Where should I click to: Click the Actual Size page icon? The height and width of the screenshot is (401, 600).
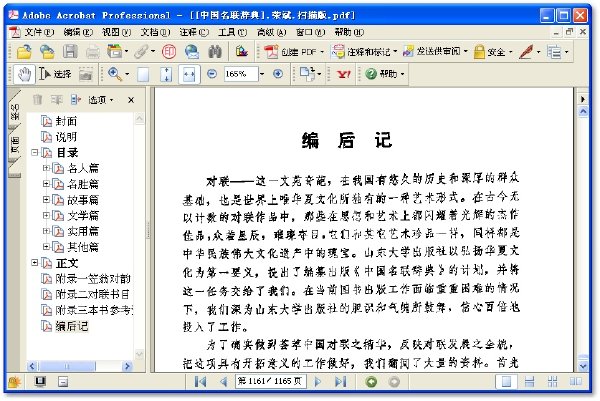tap(143, 74)
